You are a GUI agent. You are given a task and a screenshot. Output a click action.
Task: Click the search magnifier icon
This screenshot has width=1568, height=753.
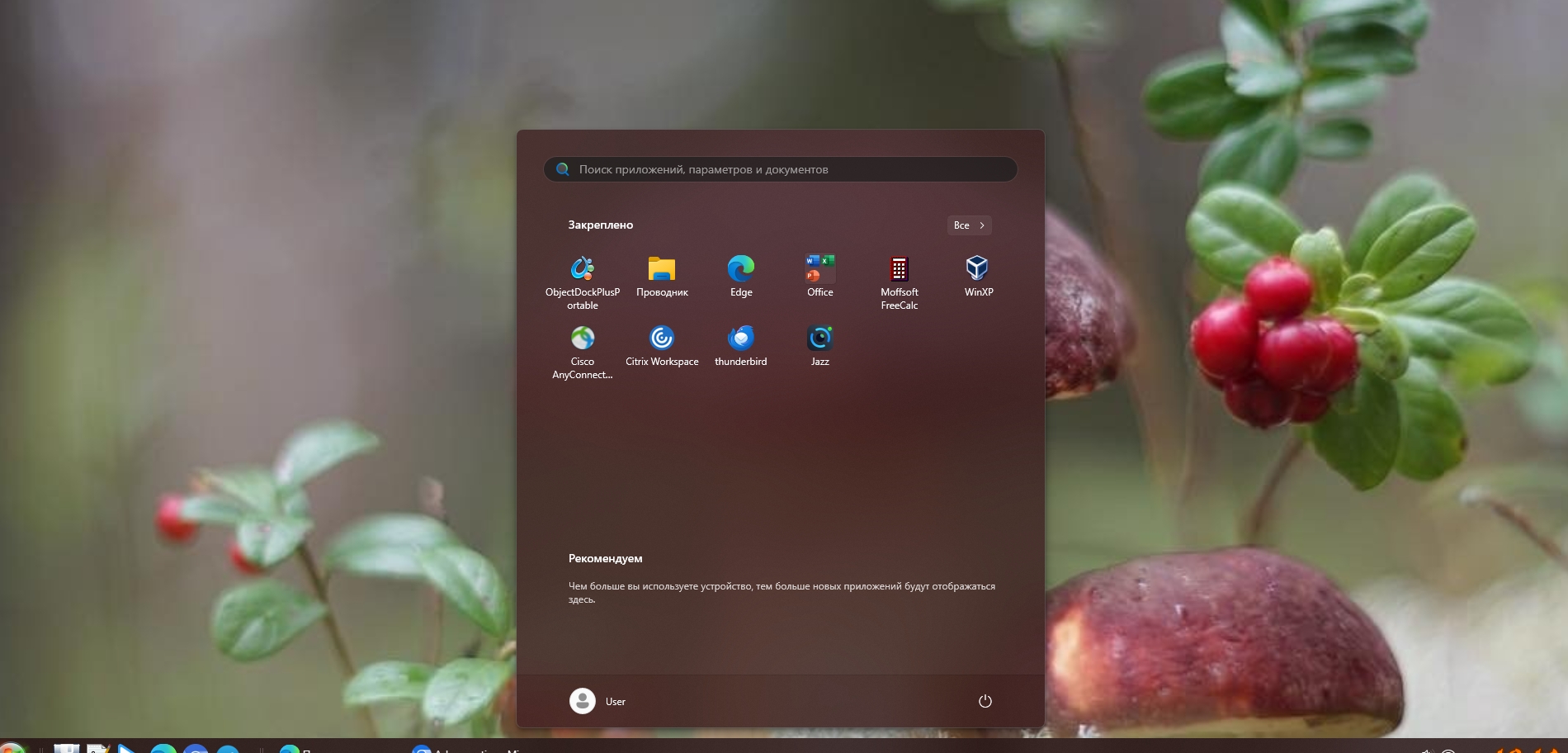pyautogui.click(x=563, y=168)
